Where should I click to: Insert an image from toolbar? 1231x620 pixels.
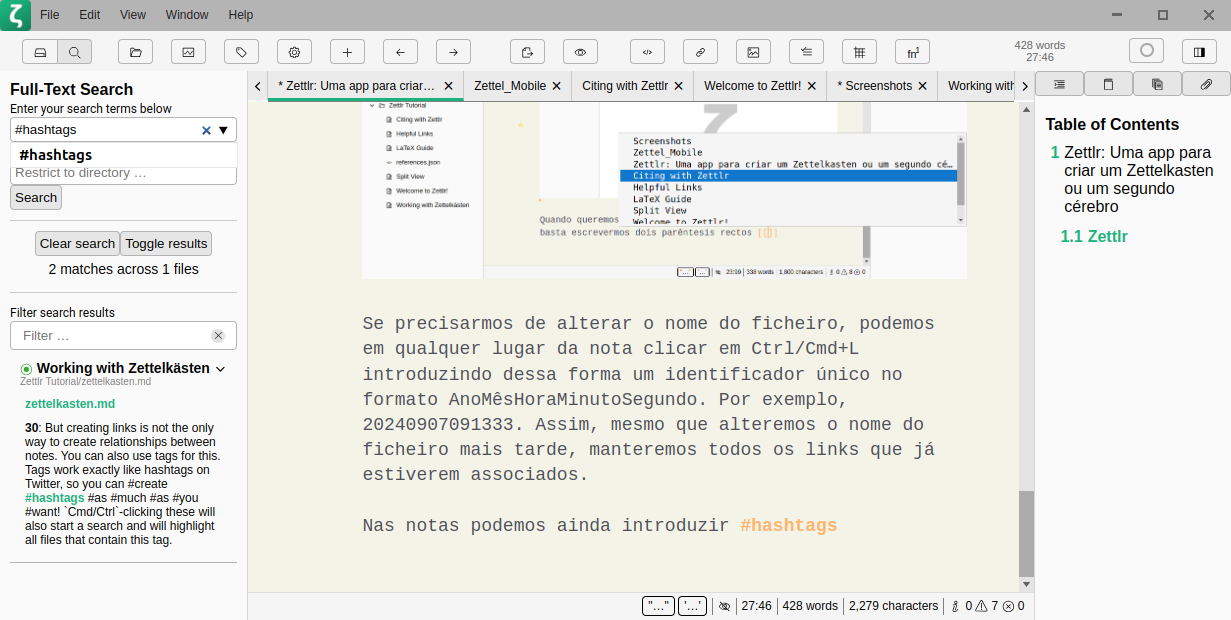point(753,51)
